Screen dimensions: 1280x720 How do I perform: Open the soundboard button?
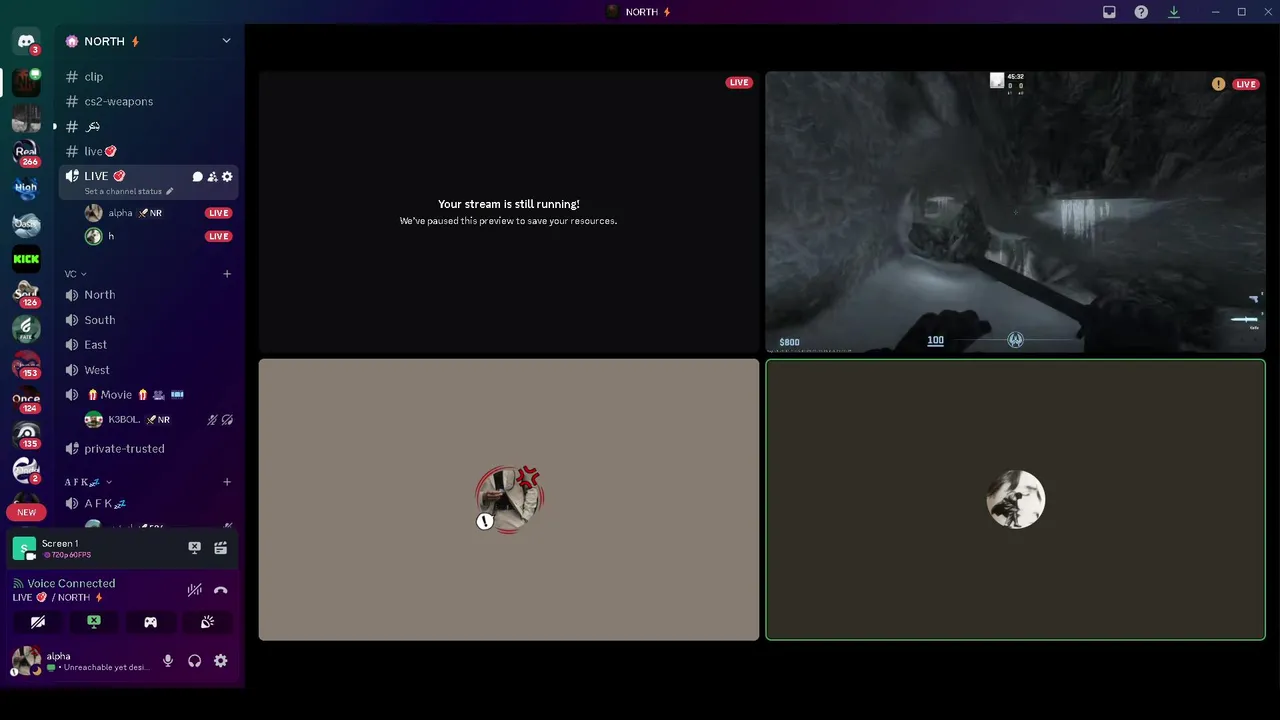click(x=207, y=622)
